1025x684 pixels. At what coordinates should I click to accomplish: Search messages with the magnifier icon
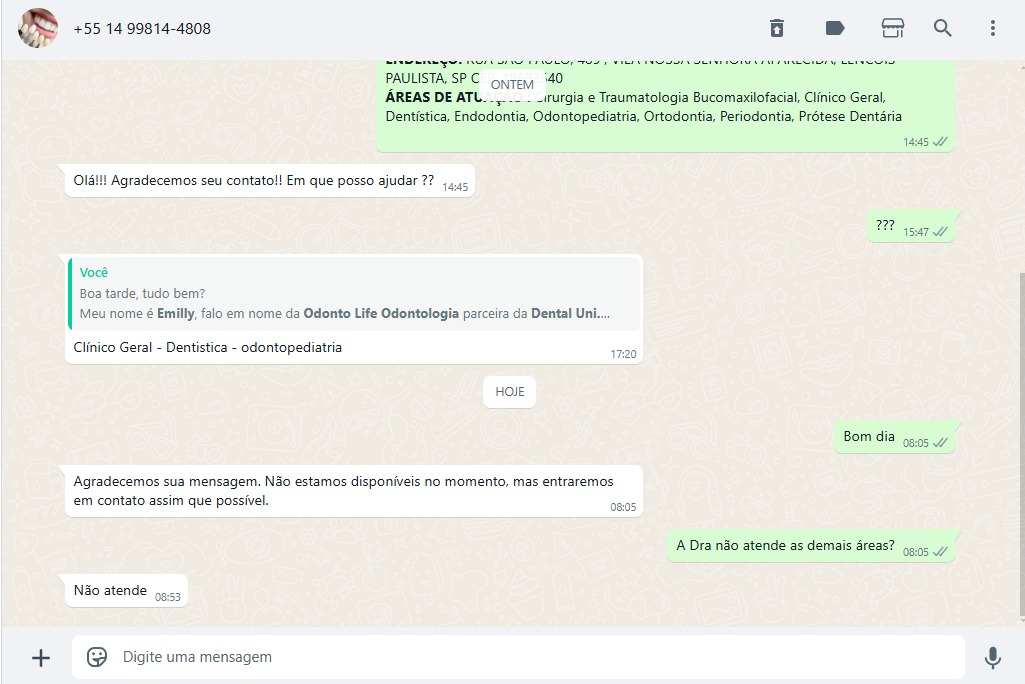pyautogui.click(x=943, y=28)
